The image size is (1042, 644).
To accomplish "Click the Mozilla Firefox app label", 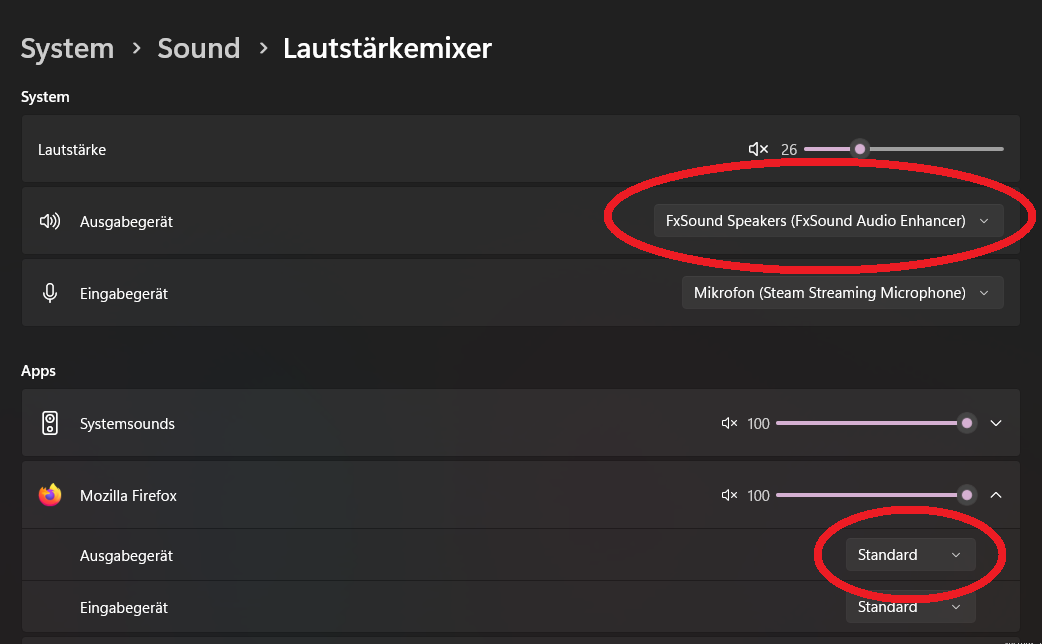I will (x=128, y=495).
